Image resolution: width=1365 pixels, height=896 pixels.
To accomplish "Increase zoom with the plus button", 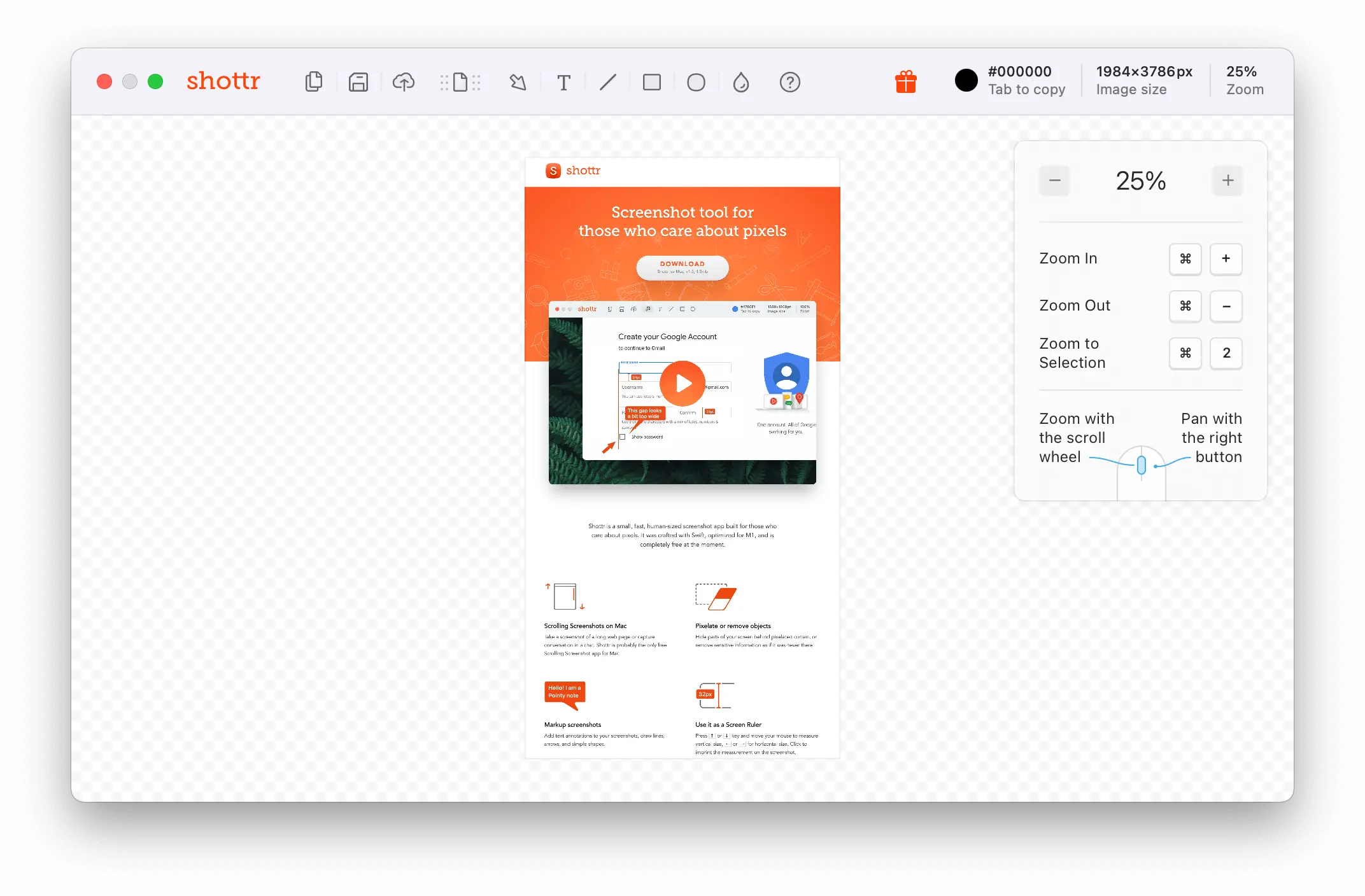I will pyautogui.click(x=1227, y=181).
